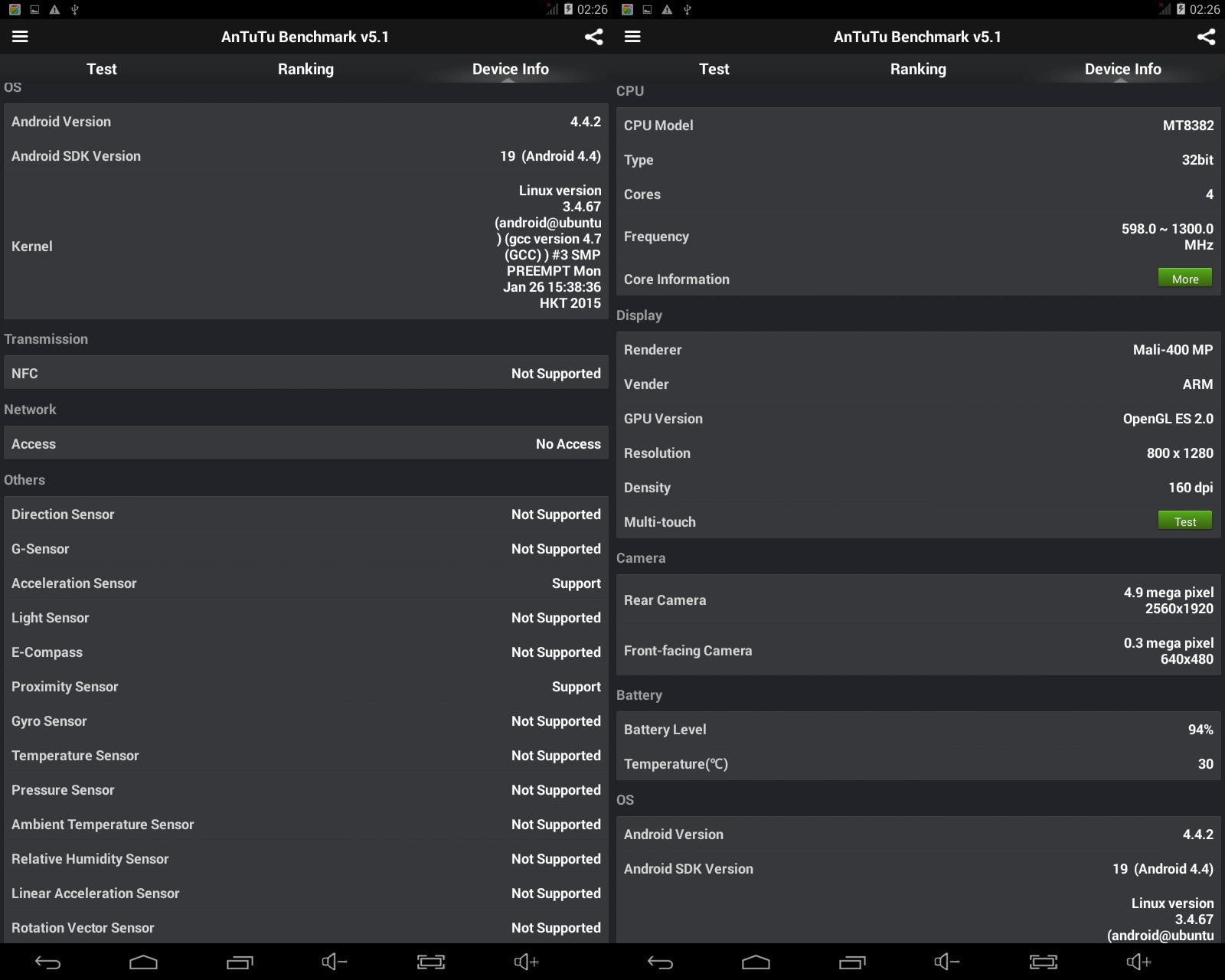Tap the share icon in left screen
1225x980 pixels.
pyautogui.click(x=593, y=37)
